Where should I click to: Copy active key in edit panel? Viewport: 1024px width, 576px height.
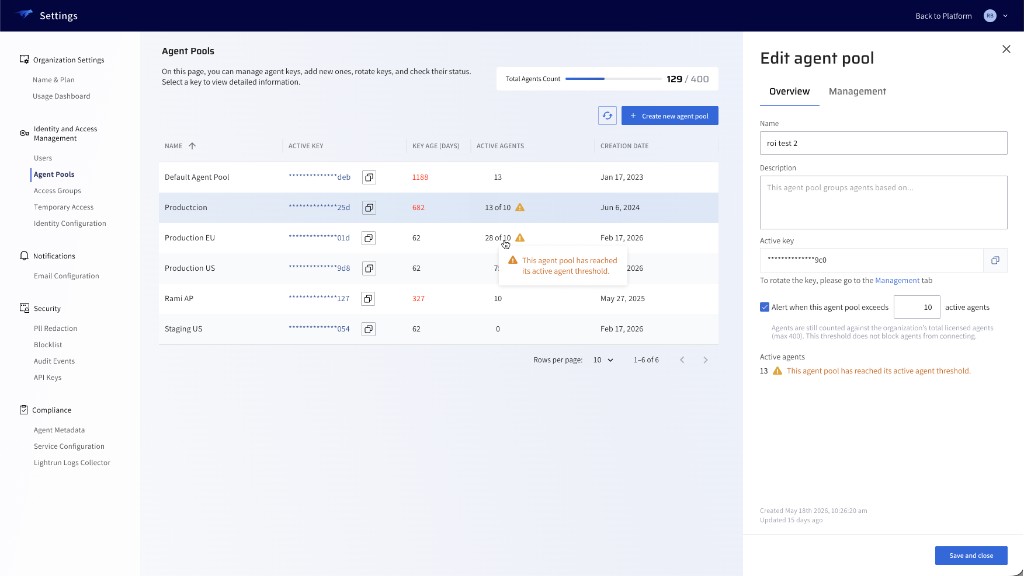pos(995,260)
